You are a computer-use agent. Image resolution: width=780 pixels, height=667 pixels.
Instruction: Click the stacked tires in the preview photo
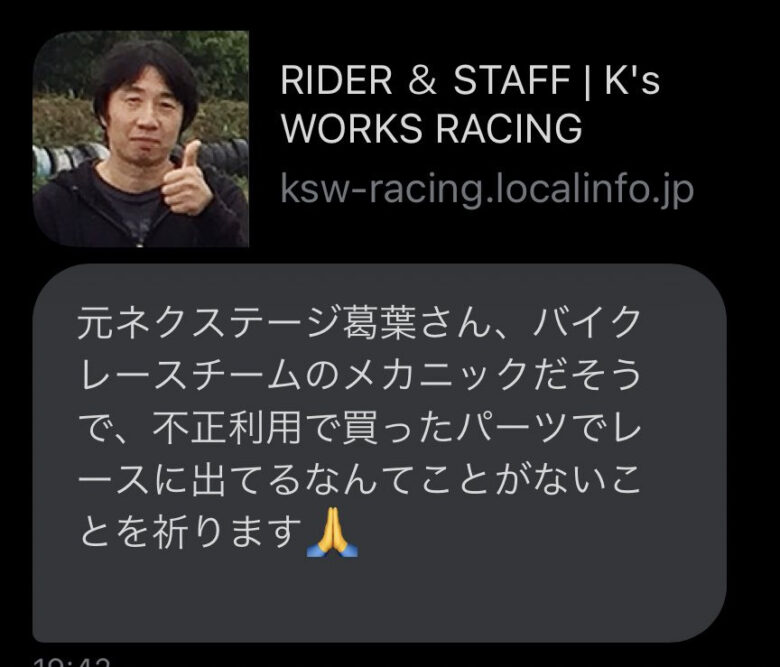[65, 159]
